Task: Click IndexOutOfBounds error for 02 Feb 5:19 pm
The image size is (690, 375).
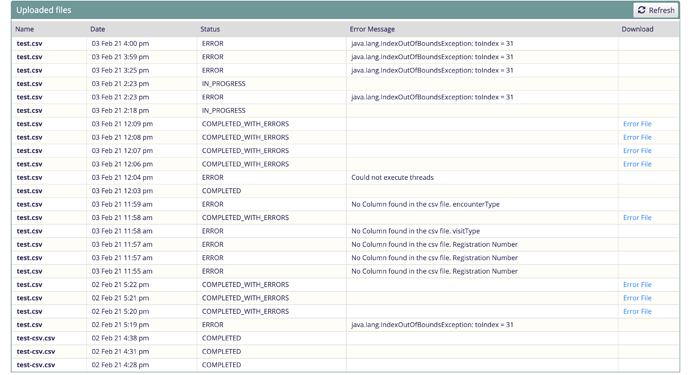Action: (x=432, y=325)
